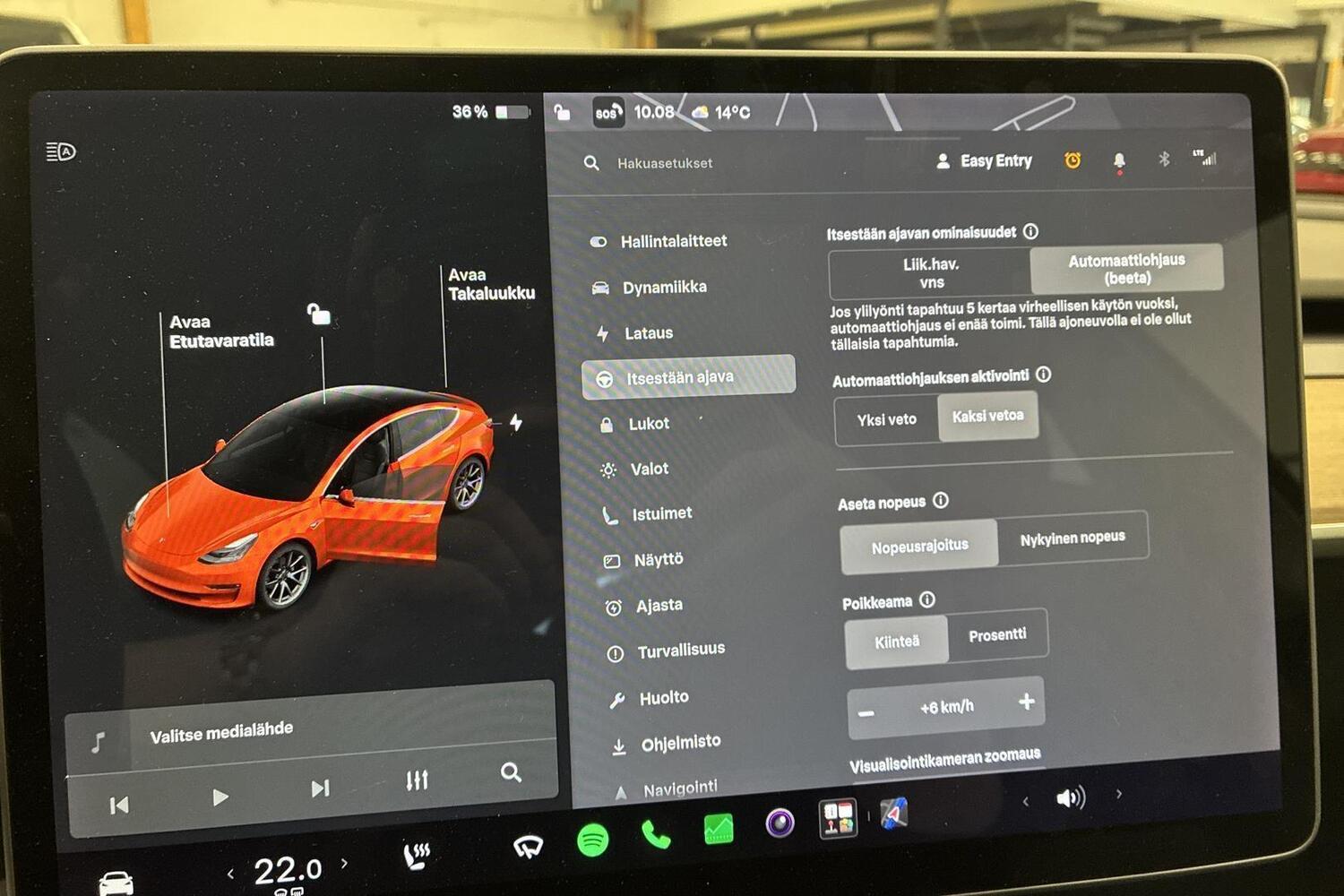The height and width of the screenshot is (896, 1344).
Task: Open the purple camera app icon
Action: point(780,823)
